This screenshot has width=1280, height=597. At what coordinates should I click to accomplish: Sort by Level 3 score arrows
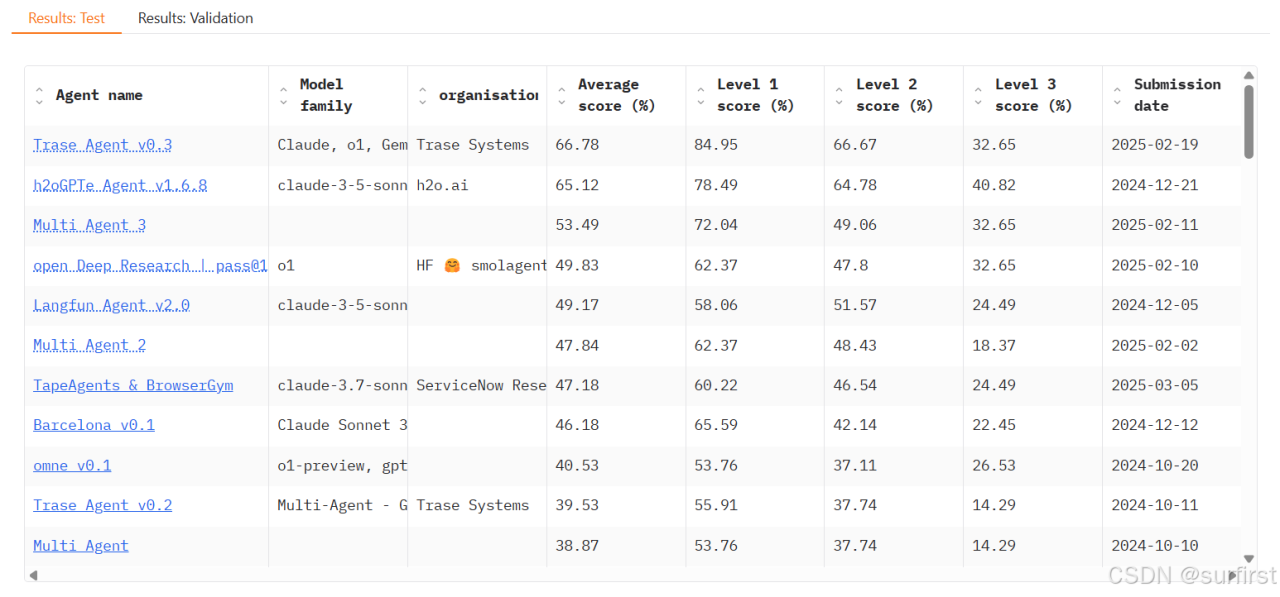[x=978, y=96]
